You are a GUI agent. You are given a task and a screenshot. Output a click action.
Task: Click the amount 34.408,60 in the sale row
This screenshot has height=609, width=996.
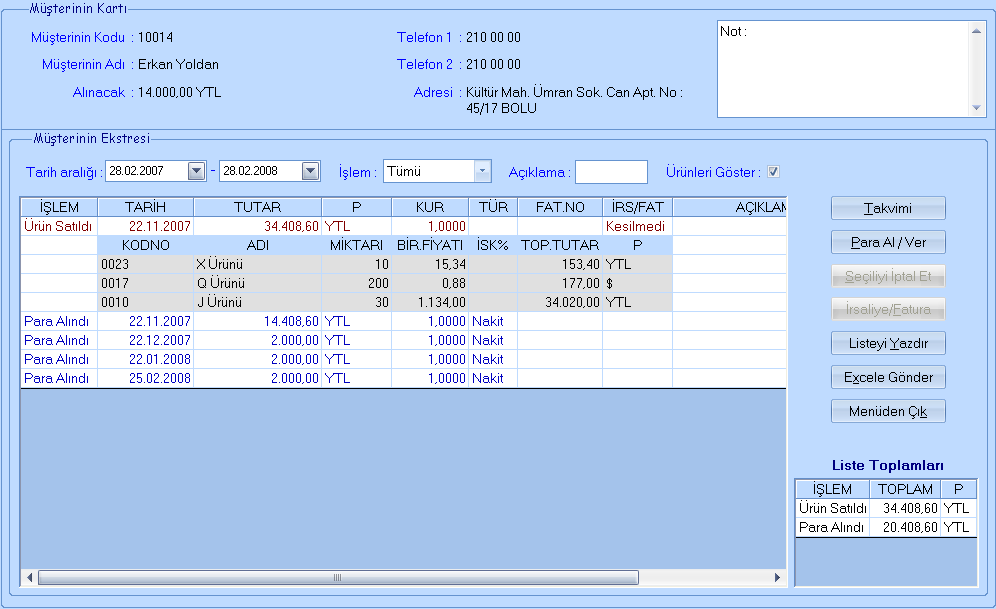tap(291, 226)
